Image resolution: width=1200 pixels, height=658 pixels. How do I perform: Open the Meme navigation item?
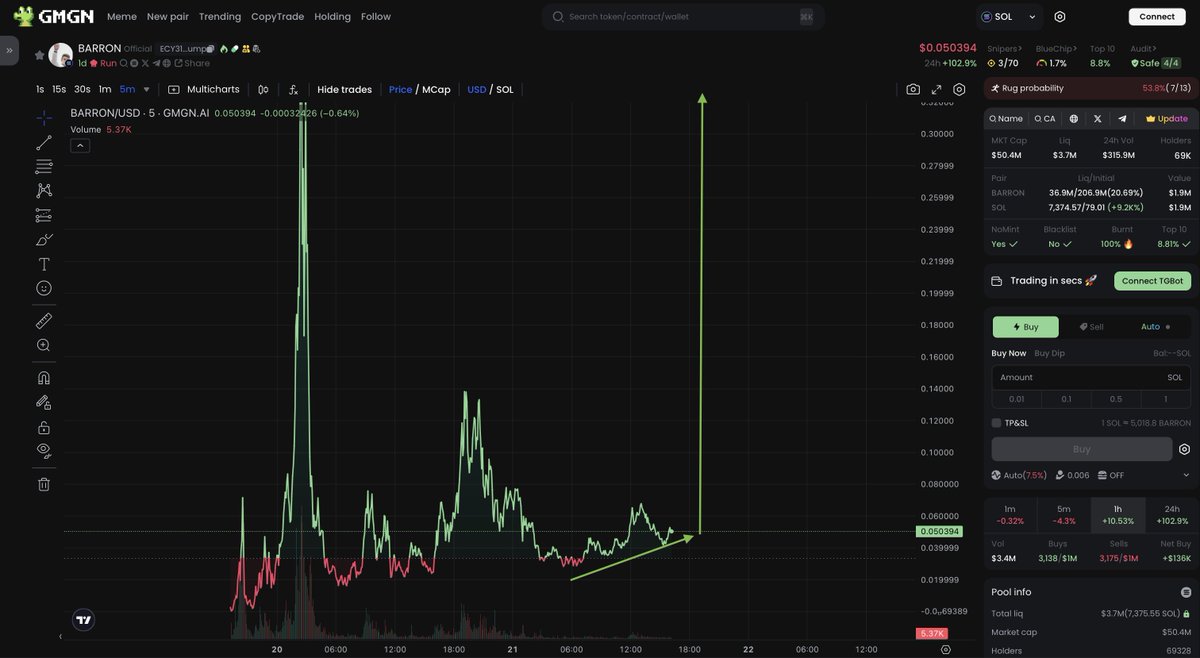coord(122,16)
